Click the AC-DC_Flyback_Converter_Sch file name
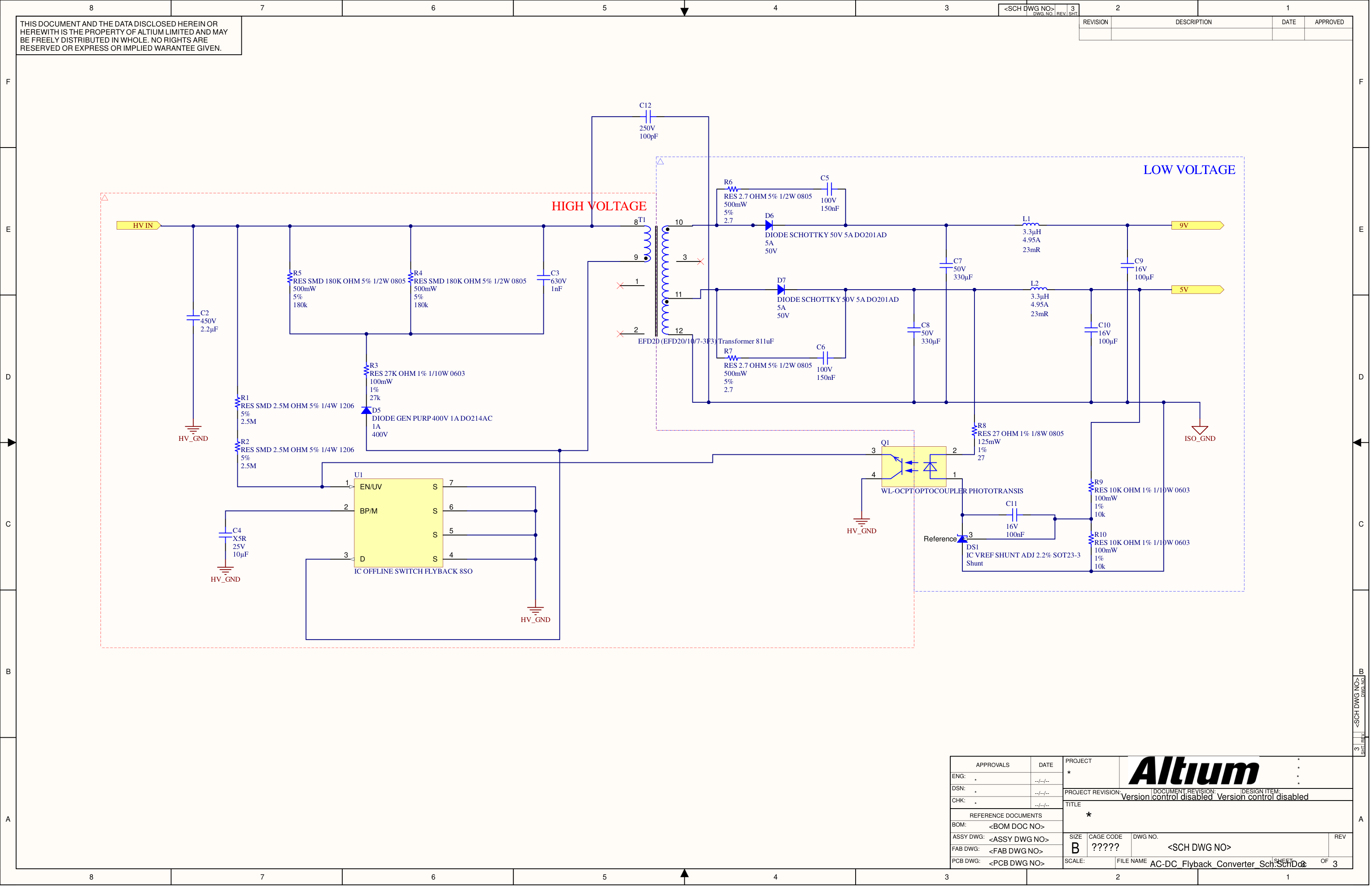This screenshot has height=888, width=1372. pos(1228,864)
